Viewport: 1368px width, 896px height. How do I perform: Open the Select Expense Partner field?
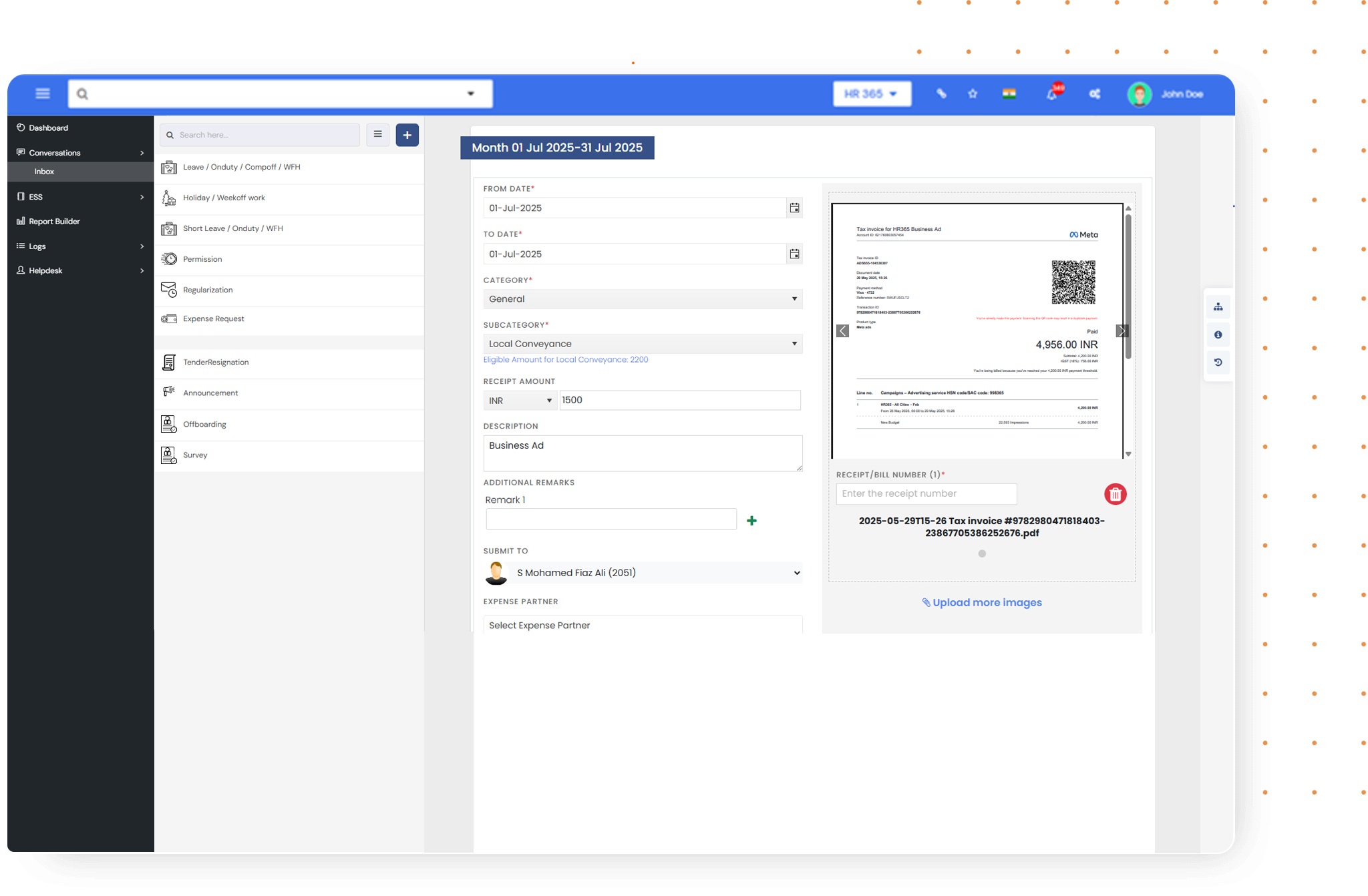coord(643,625)
